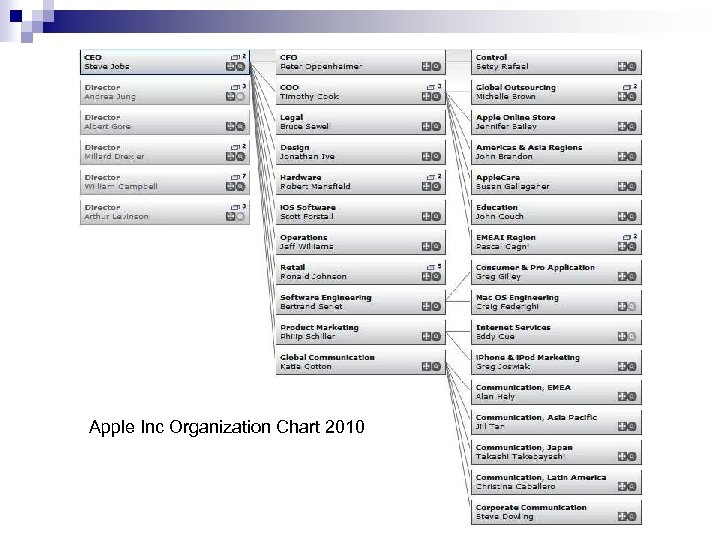This screenshot has height=540, width=720.
Task: Click the round icon on Jonathan Ive card
Action: click(437, 157)
